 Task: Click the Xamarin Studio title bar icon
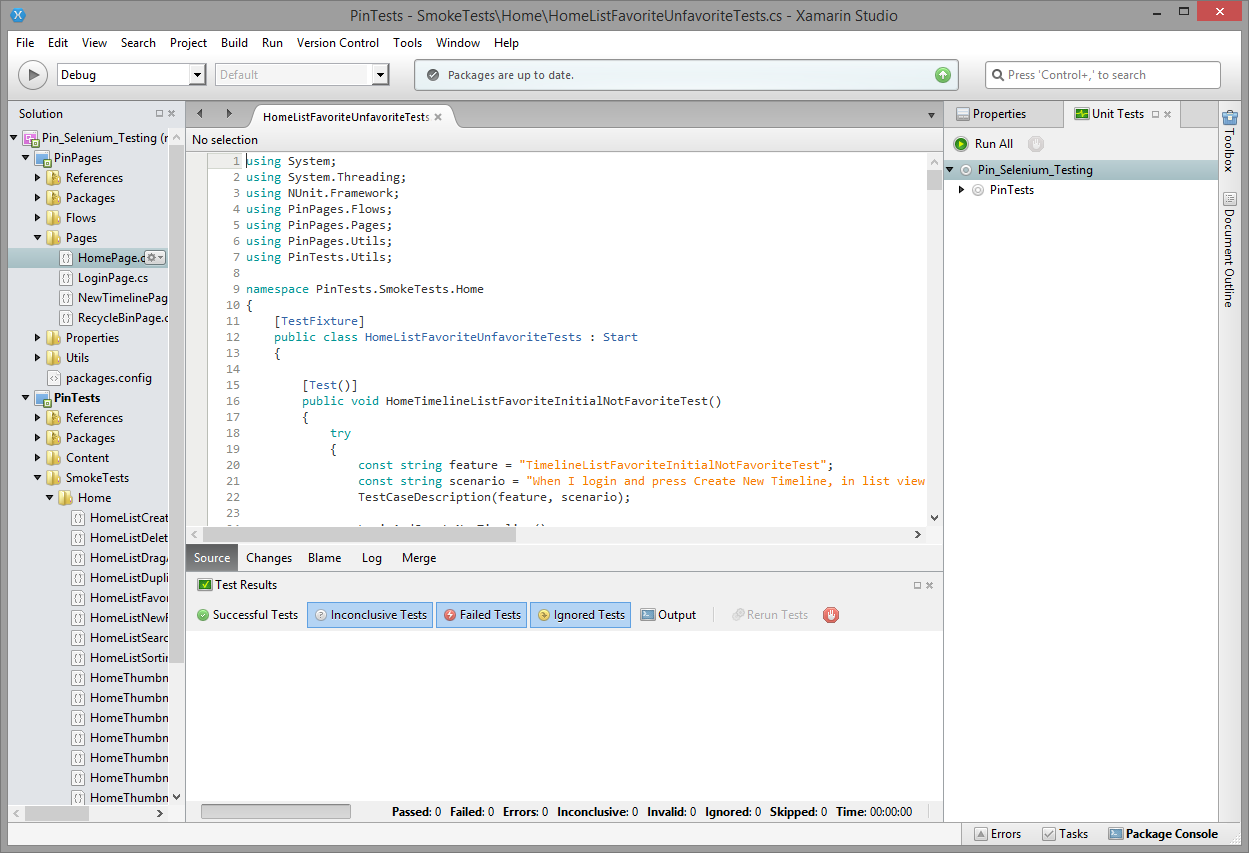point(17,15)
